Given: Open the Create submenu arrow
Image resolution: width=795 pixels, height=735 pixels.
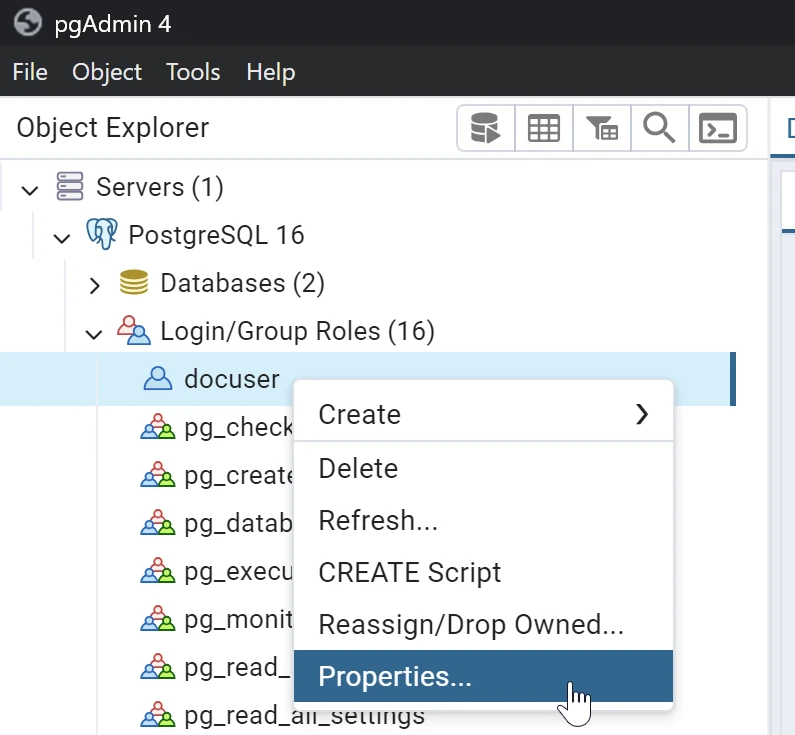Looking at the screenshot, I should (x=642, y=415).
